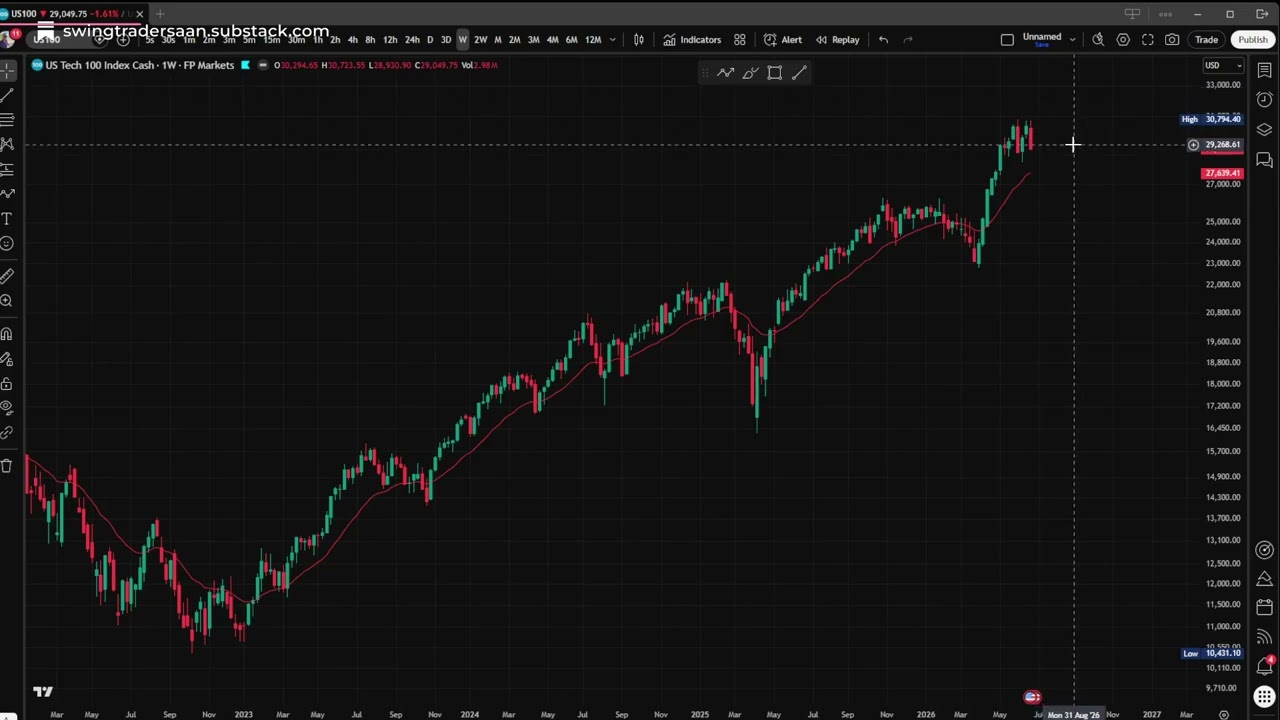1280x720 pixels.
Task: Expand the Unnamed layout dropdown arrow
Action: pyautogui.click(x=1072, y=40)
